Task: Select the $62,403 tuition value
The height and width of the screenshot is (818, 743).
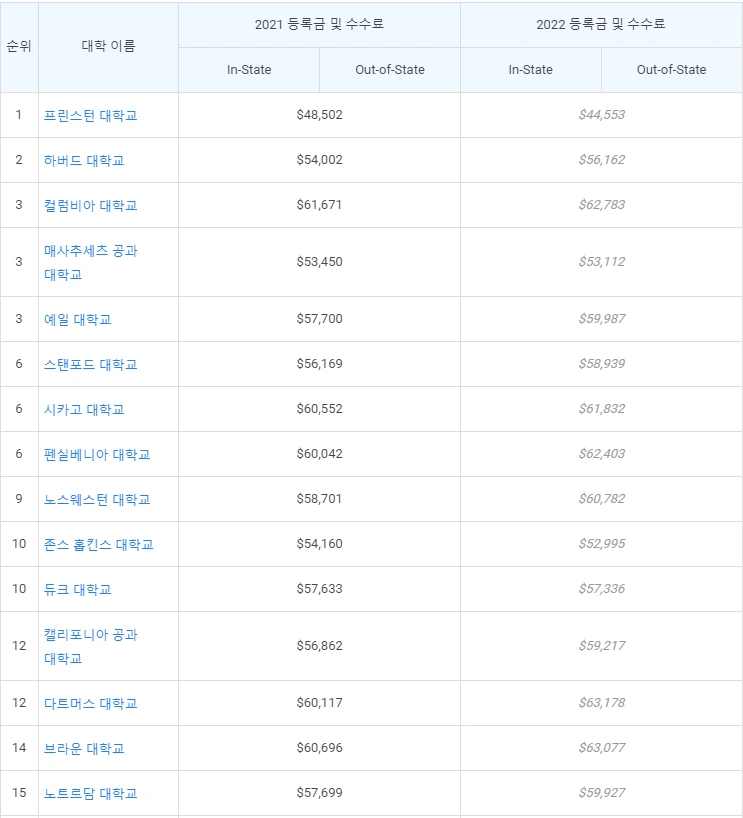Action: point(602,453)
